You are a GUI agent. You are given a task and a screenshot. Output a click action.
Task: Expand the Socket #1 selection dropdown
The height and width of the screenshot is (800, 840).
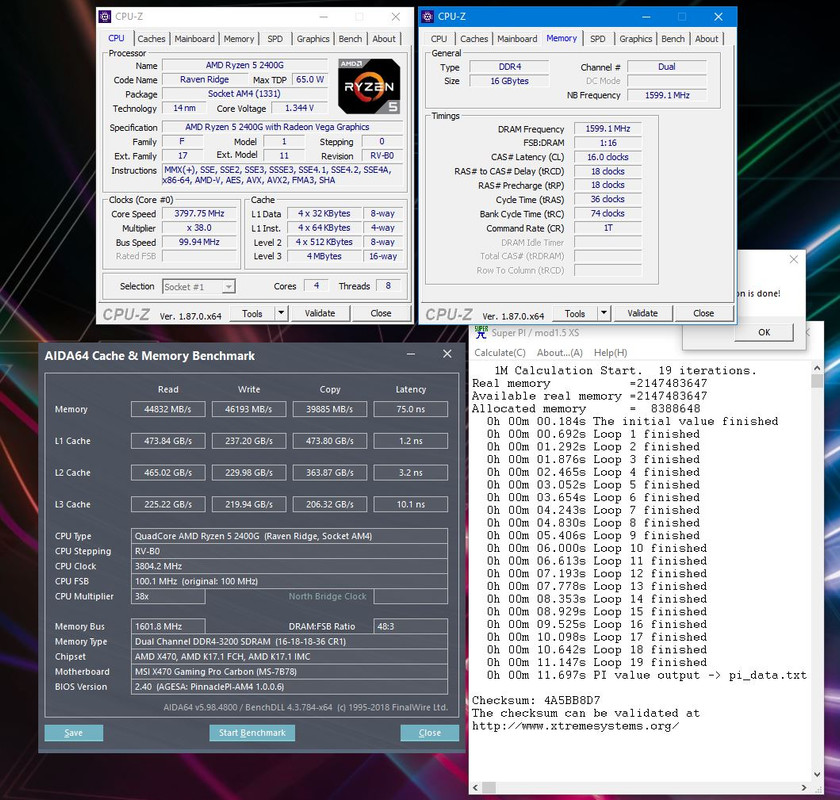pyautogui.click(x=229, y=287)
